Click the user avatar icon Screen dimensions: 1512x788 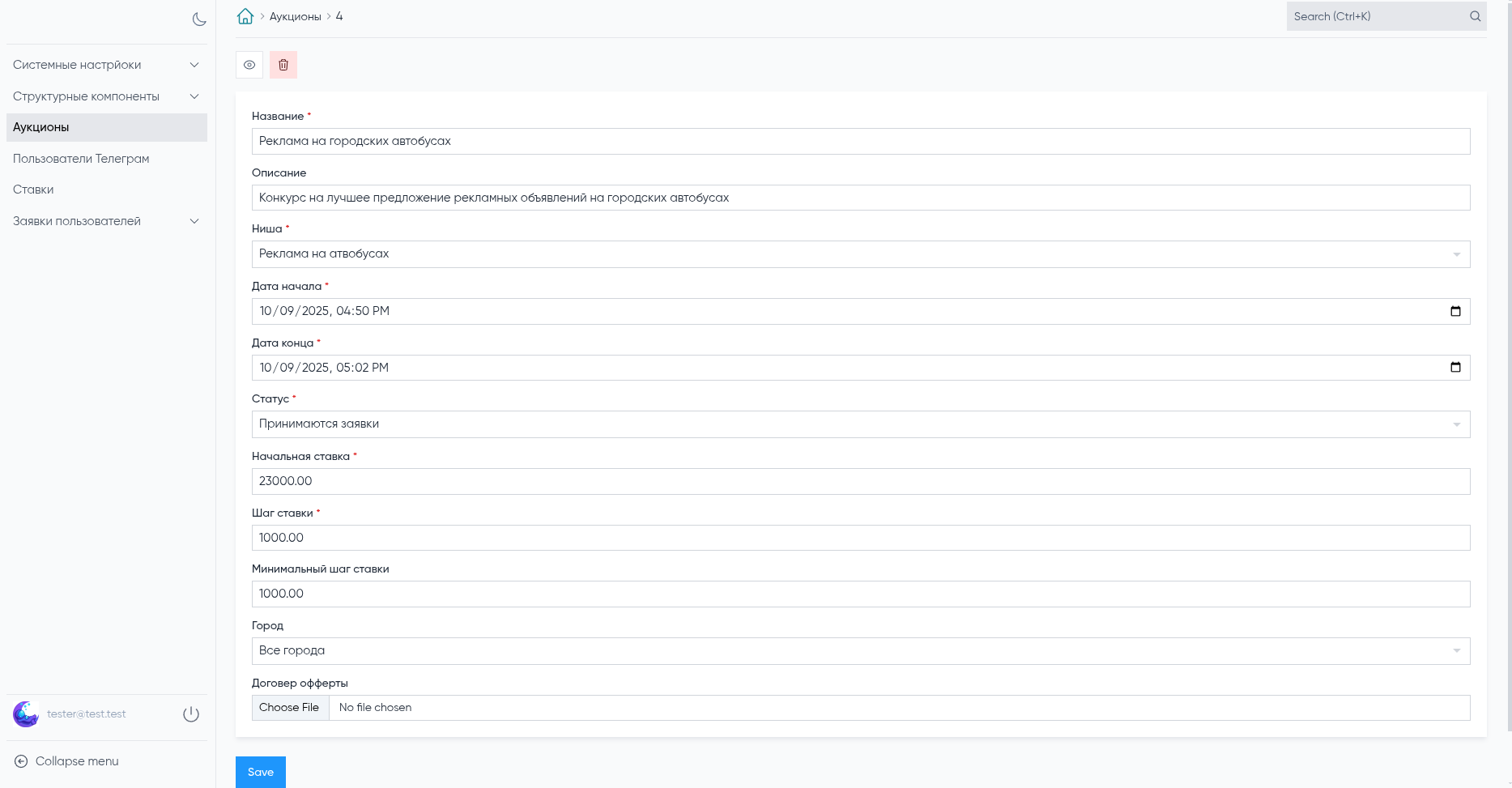point(26,714)
